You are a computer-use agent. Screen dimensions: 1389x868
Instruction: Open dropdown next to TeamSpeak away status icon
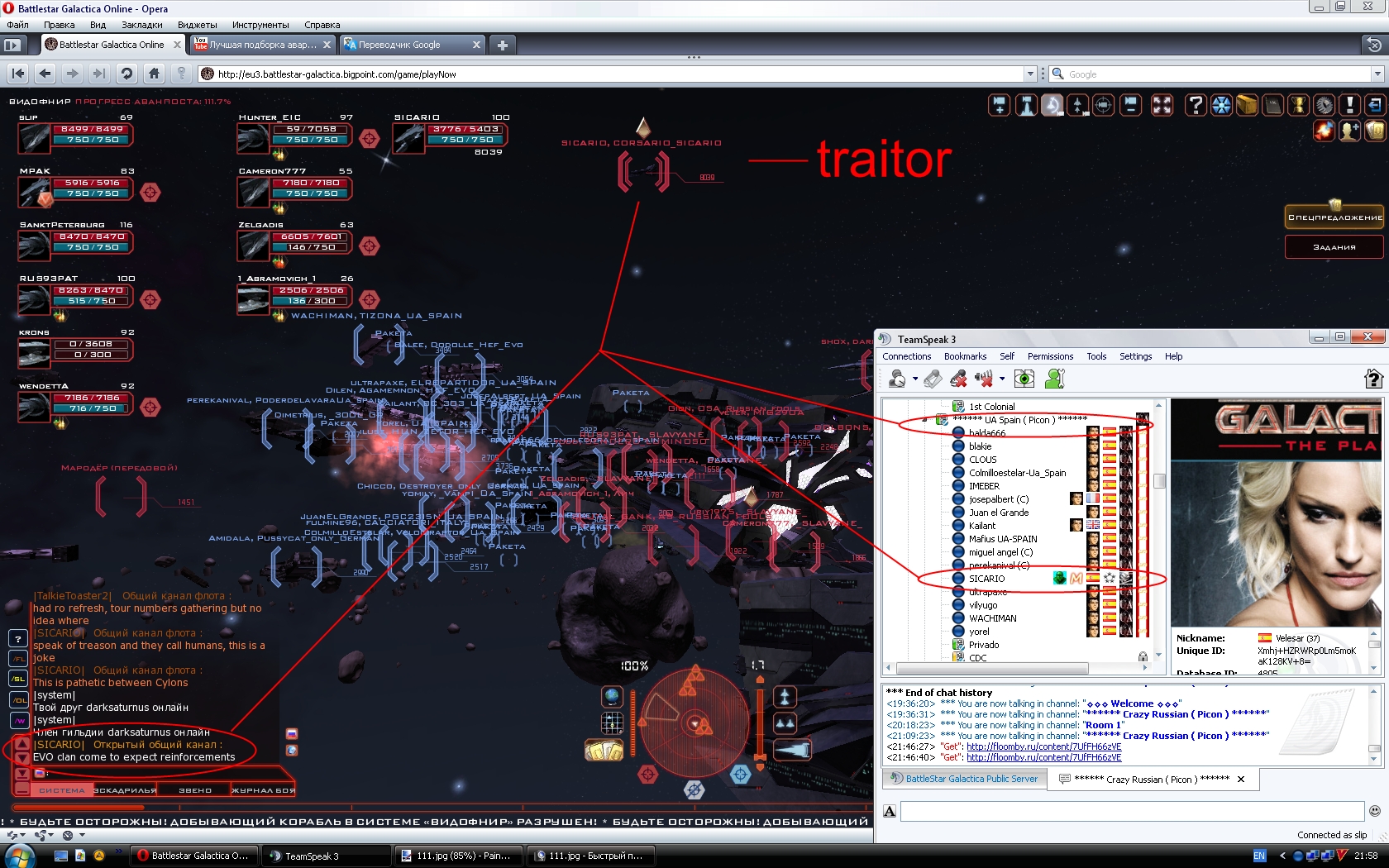tap(915, 379)
